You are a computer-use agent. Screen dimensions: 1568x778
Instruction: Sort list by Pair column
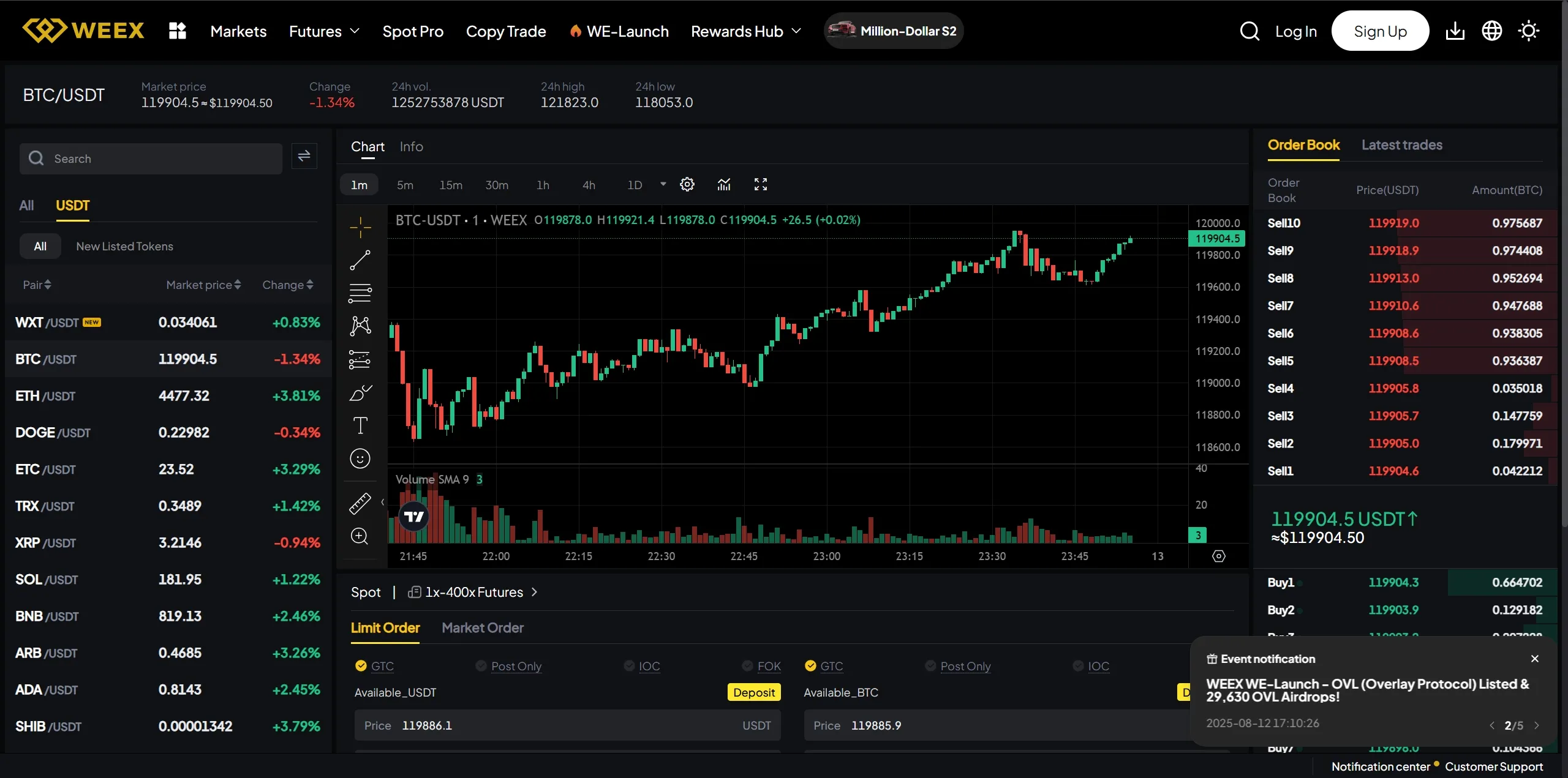point(37,285)
